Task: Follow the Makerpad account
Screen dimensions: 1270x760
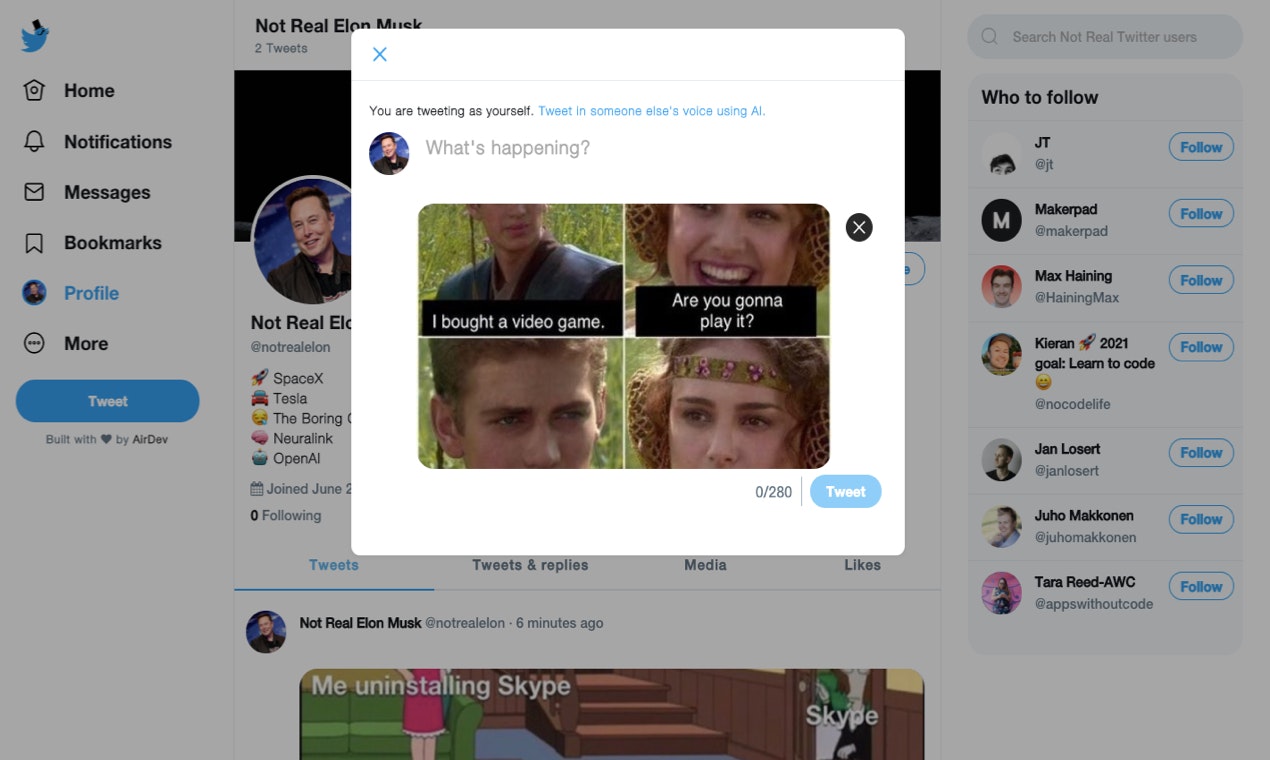Action: pyautogui.click(x=1200, y=213)
